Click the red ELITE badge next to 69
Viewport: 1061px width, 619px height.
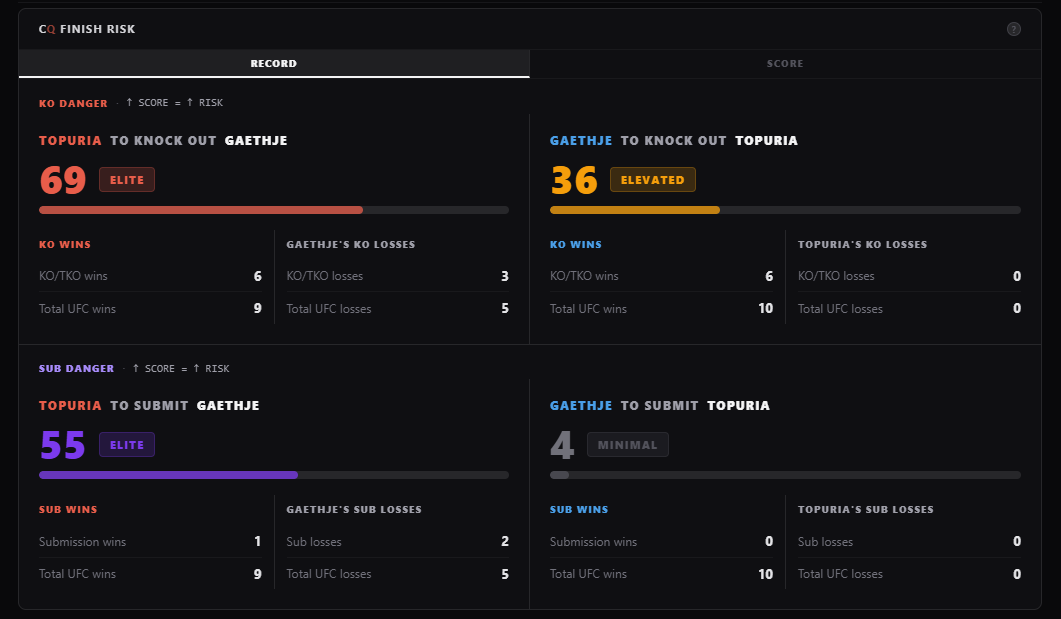(x=127, y=180)
